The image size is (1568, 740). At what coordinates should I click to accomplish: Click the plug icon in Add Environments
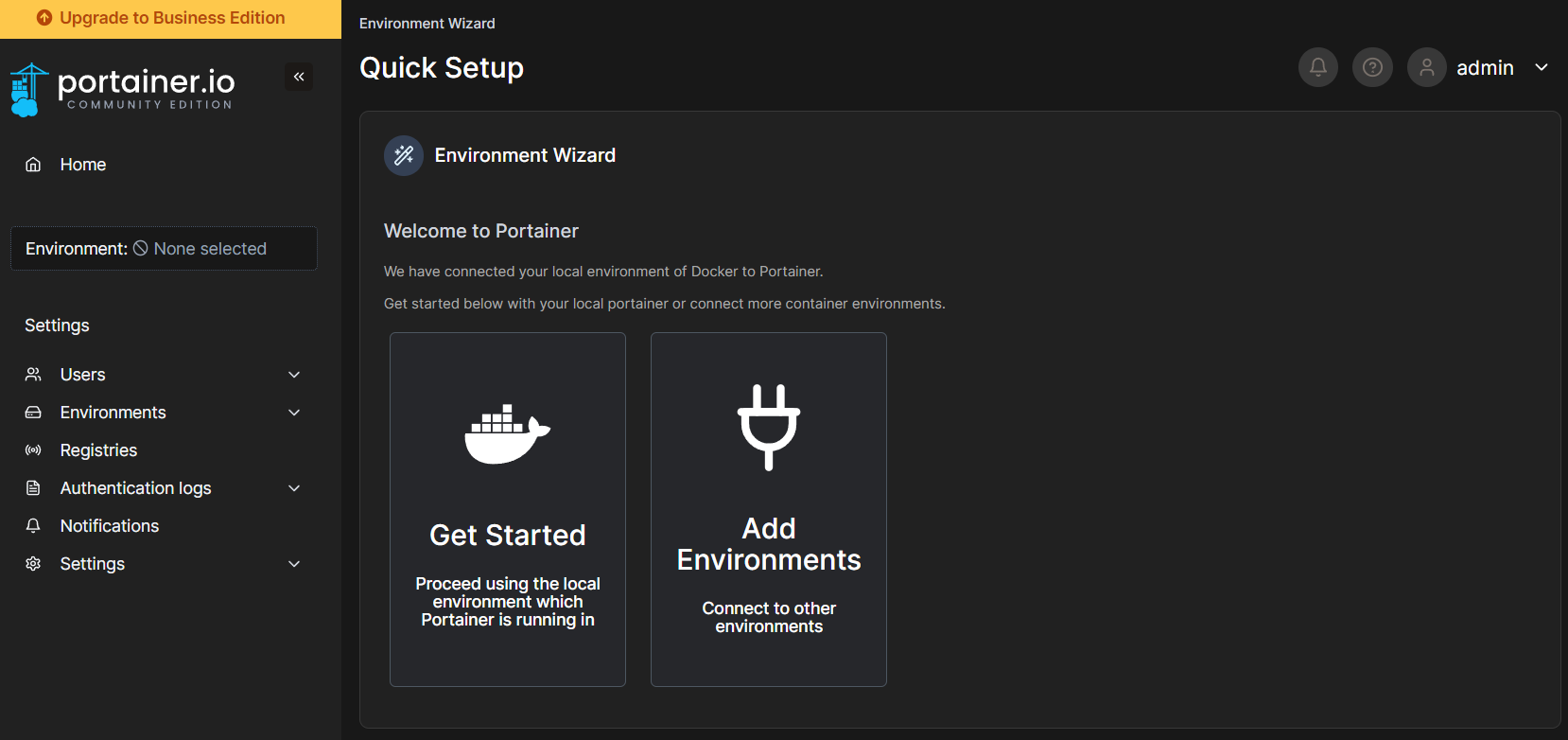pyautogui.click(x=769, y=427)
